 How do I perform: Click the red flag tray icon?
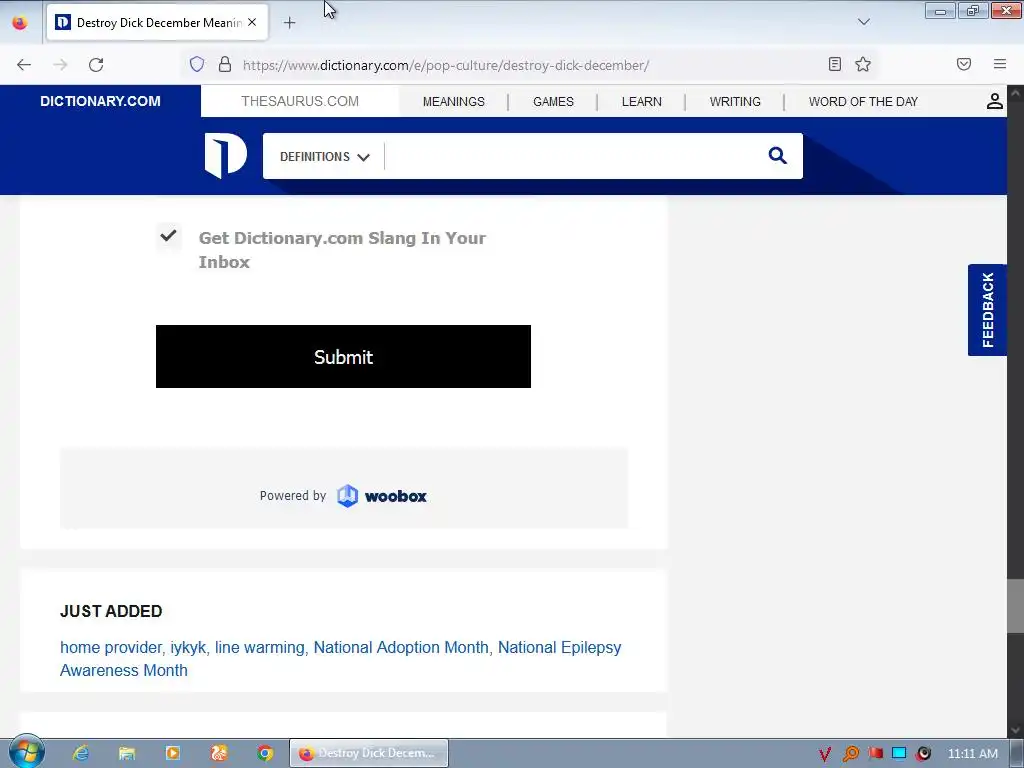click(875, 753)
